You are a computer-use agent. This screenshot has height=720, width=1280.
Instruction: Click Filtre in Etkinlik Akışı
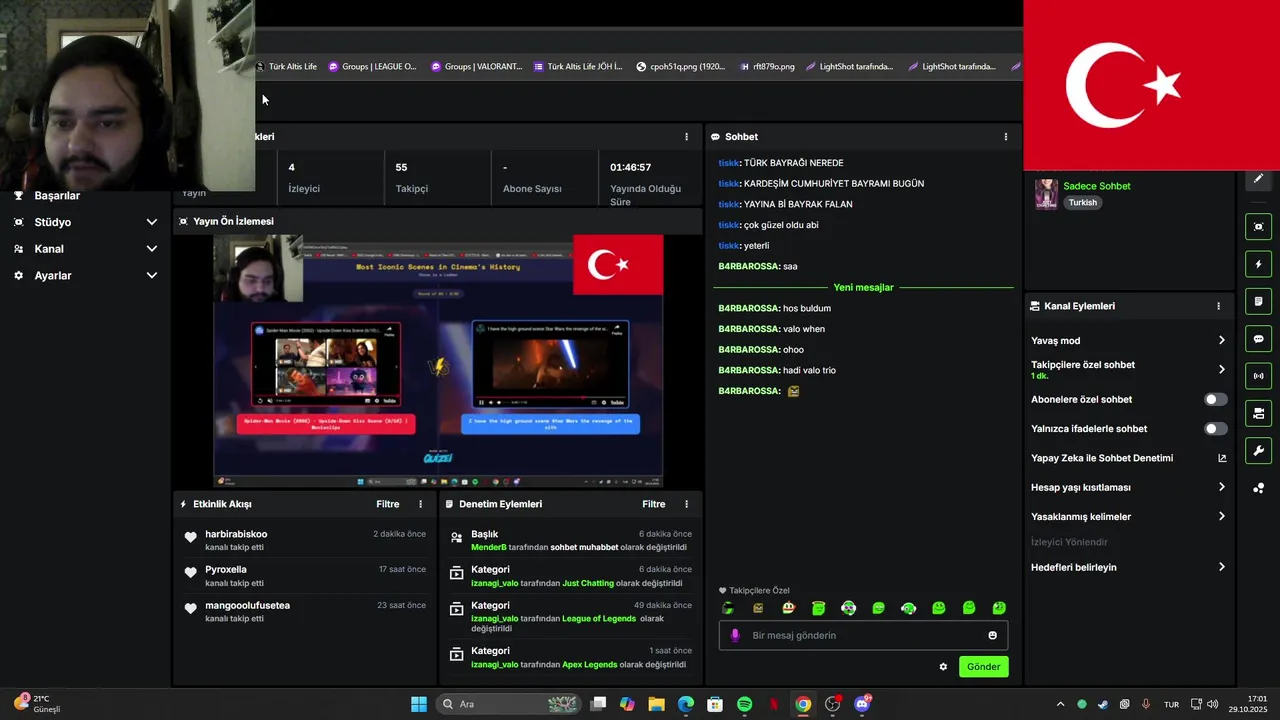pyautogui.click(x=388, y=504)
